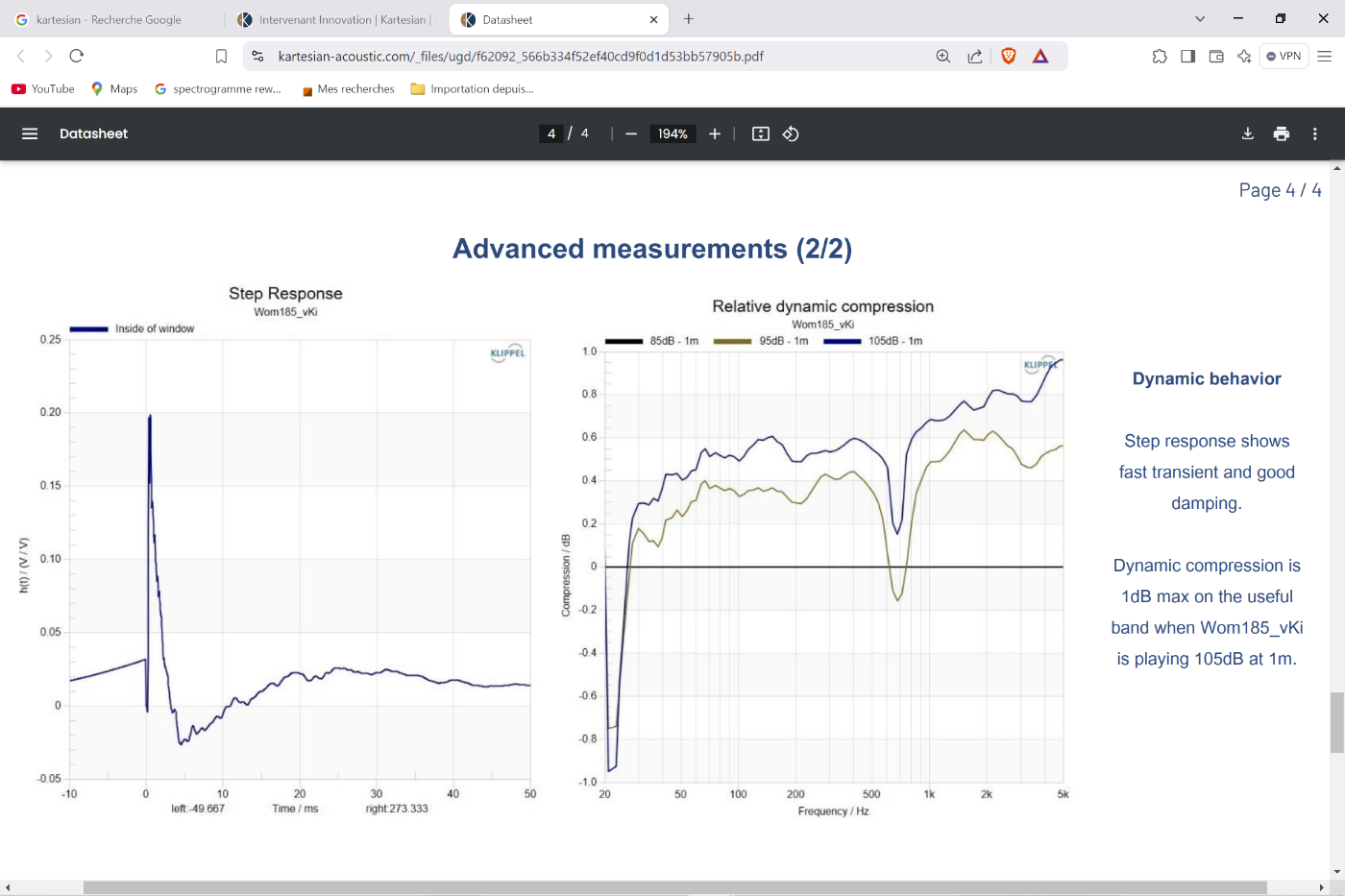Toggle the VPN button

(x=1284, y=56)
